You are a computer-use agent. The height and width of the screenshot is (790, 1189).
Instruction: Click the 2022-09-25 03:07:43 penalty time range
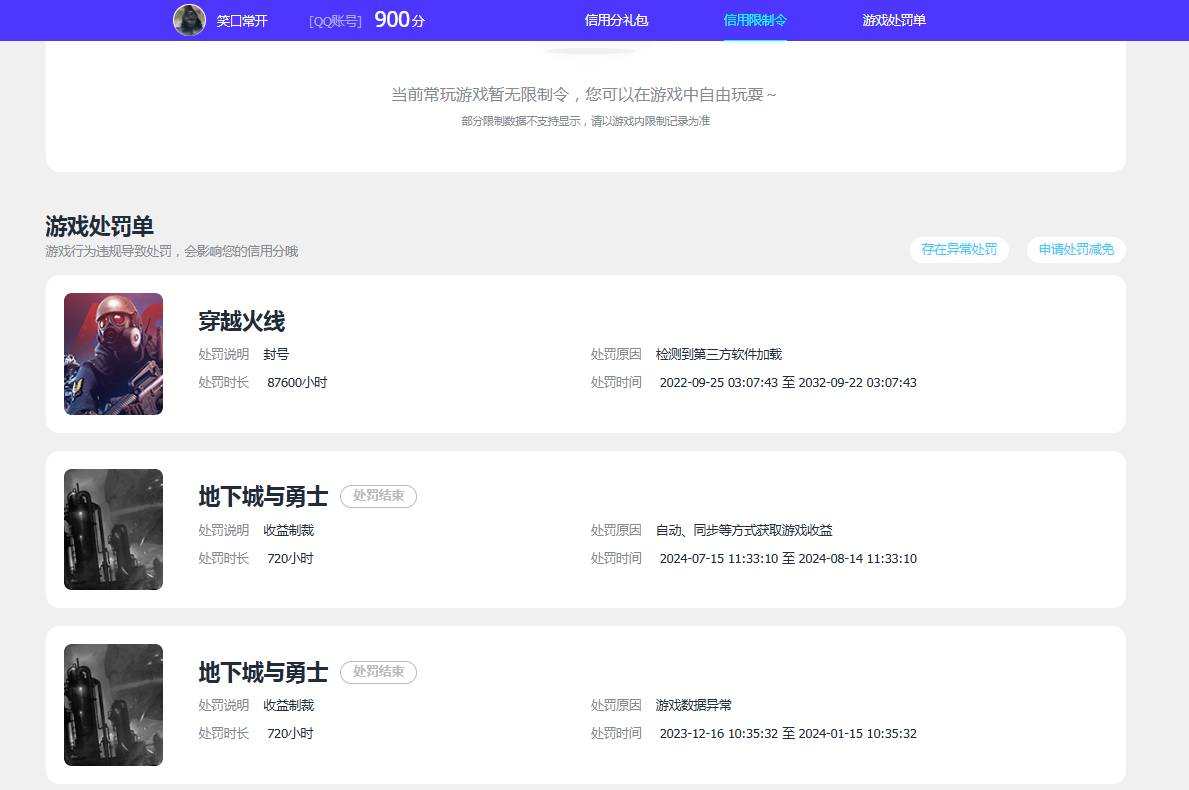(x=788, y=383)
